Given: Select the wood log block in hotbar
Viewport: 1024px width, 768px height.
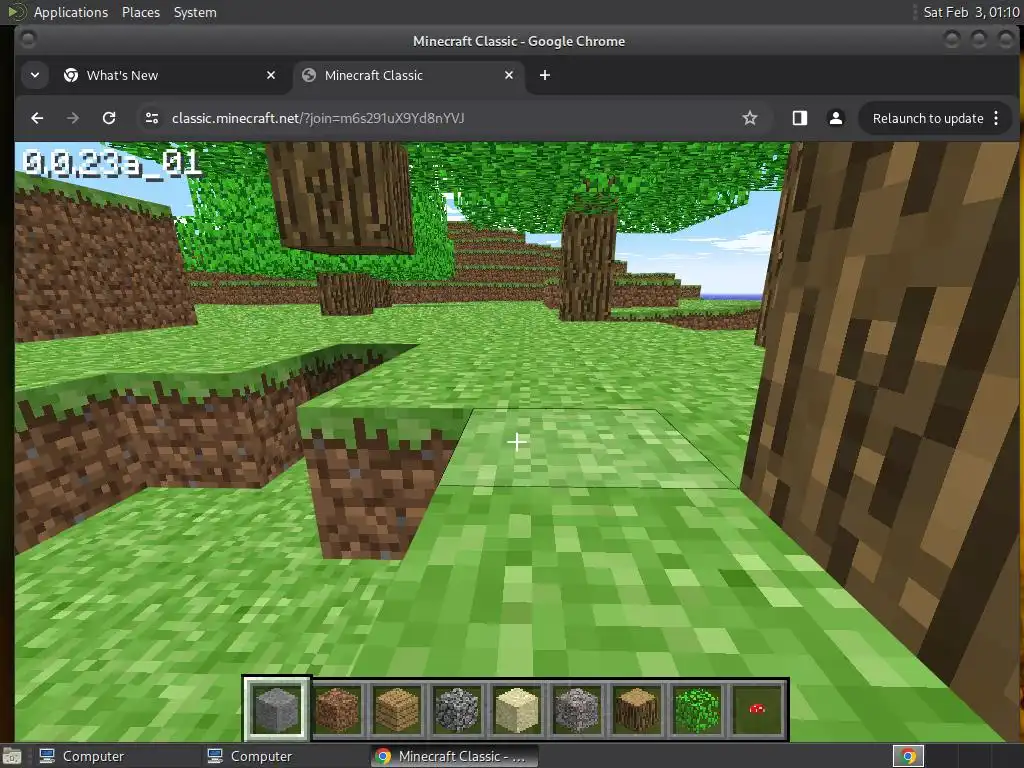Looking at the screenshot, I should pyautogui.click(x=637, y=709).
